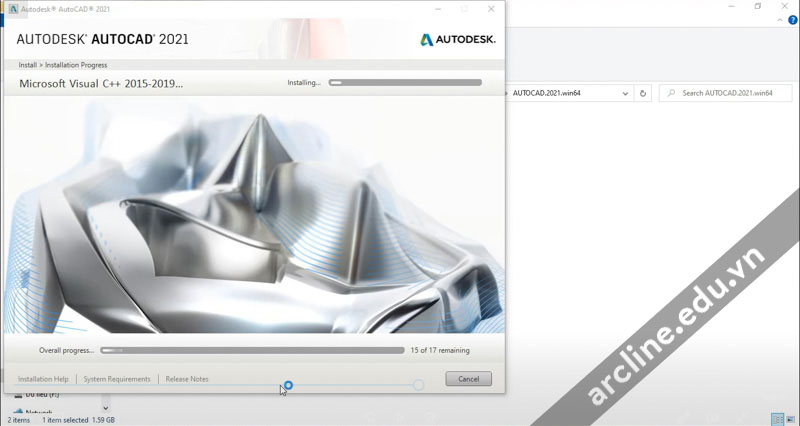Minimize the AutoCAD installer window
Image resolution: width=800 pixels, height=426 pixels.
click(x=438, y=9)
